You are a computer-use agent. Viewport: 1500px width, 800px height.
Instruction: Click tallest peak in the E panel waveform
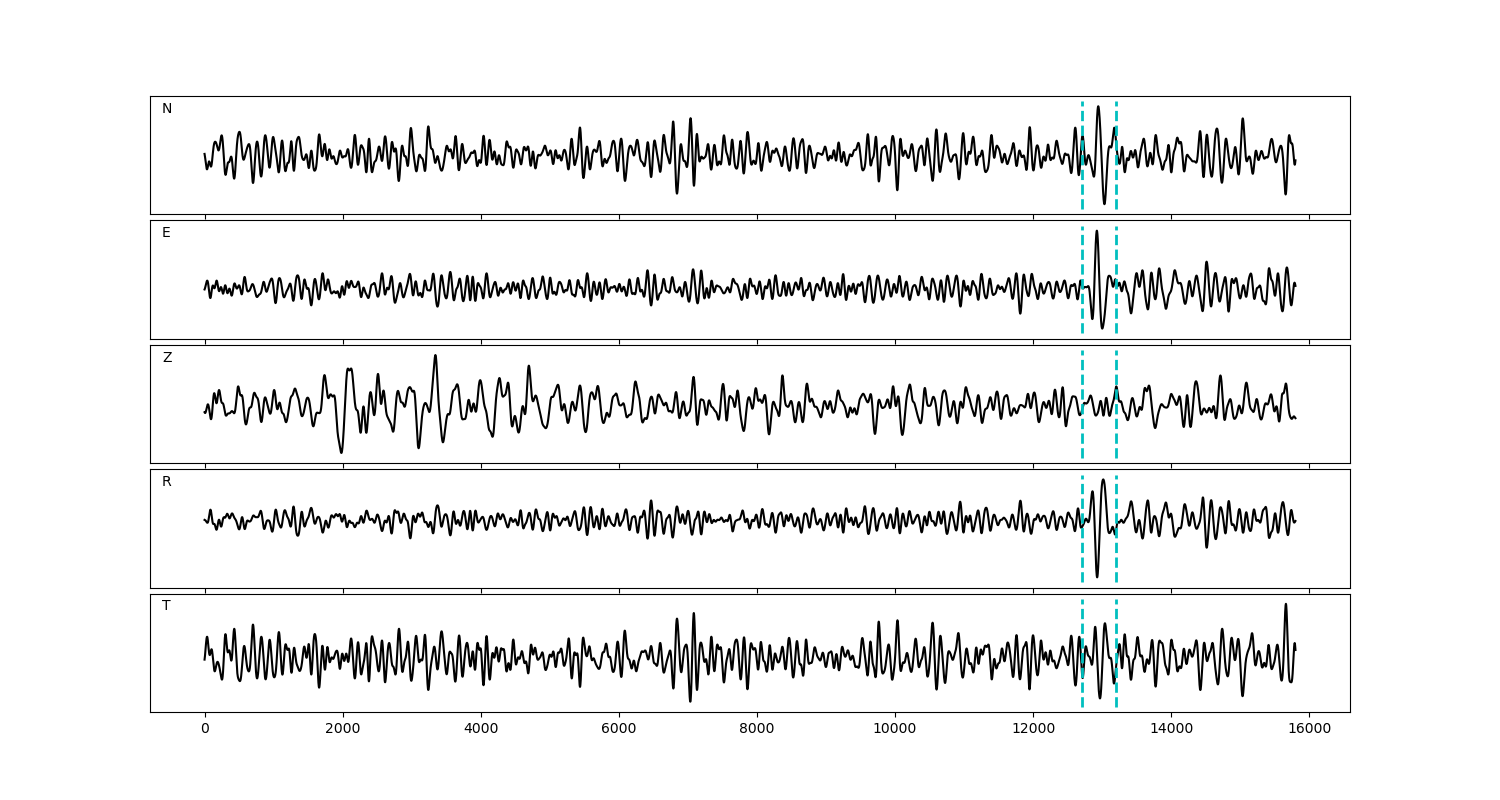pos(1097,232)
